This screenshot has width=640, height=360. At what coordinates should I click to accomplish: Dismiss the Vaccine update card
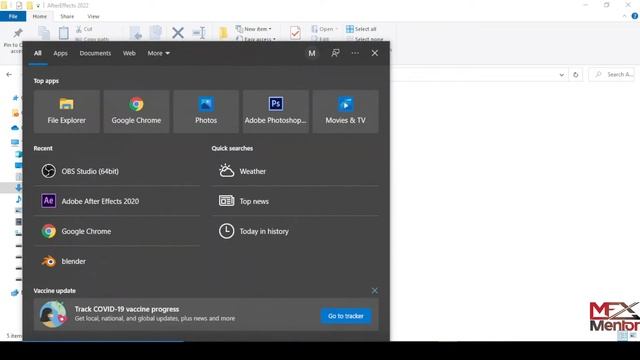click(x=375, y=291)
